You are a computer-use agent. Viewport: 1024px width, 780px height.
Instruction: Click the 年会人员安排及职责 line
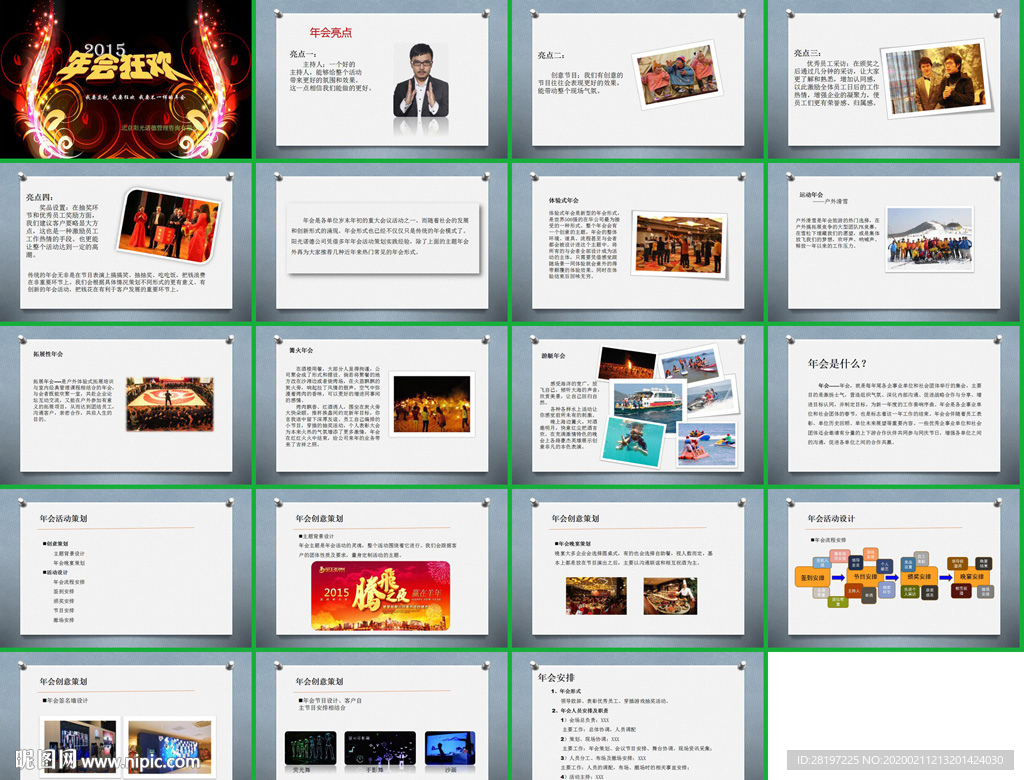click(581, 711)
